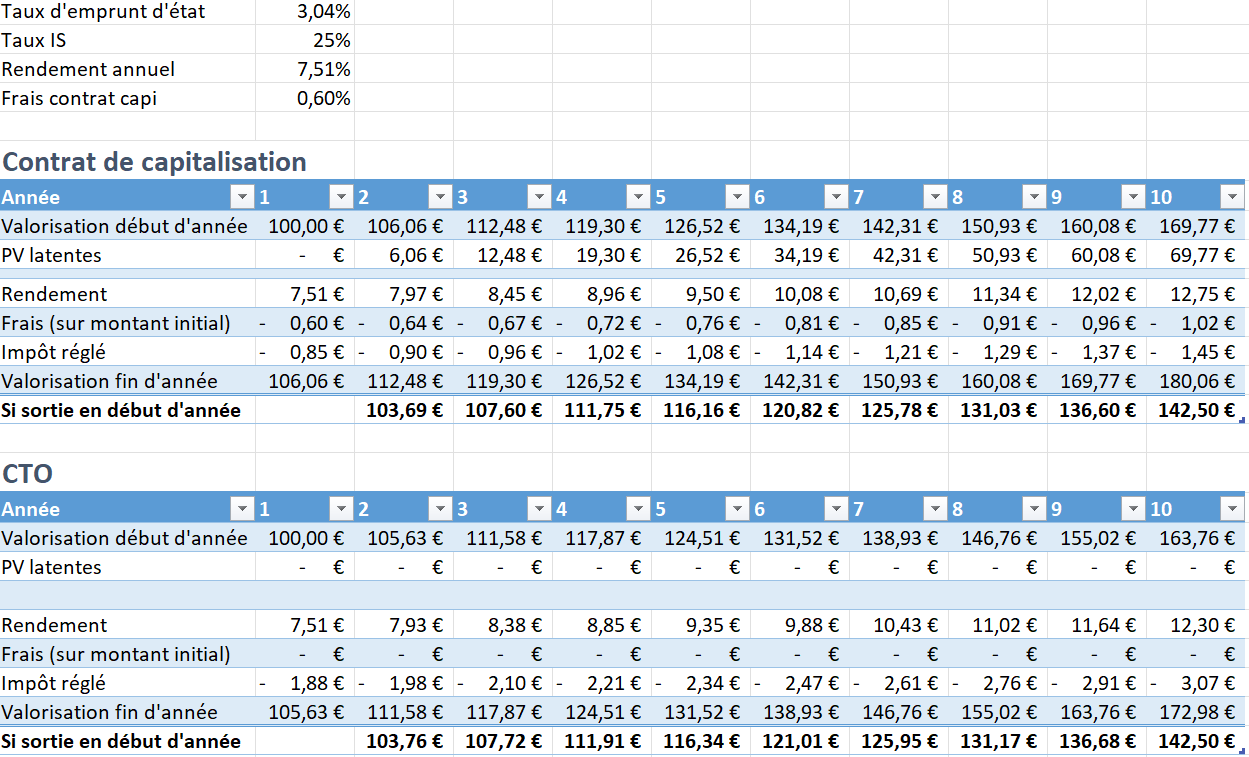This screenshot has width=1249, height=757.
Task: Open column 1 filter arrow in the Contrat de capitalisation table
Action: (340, 196)
